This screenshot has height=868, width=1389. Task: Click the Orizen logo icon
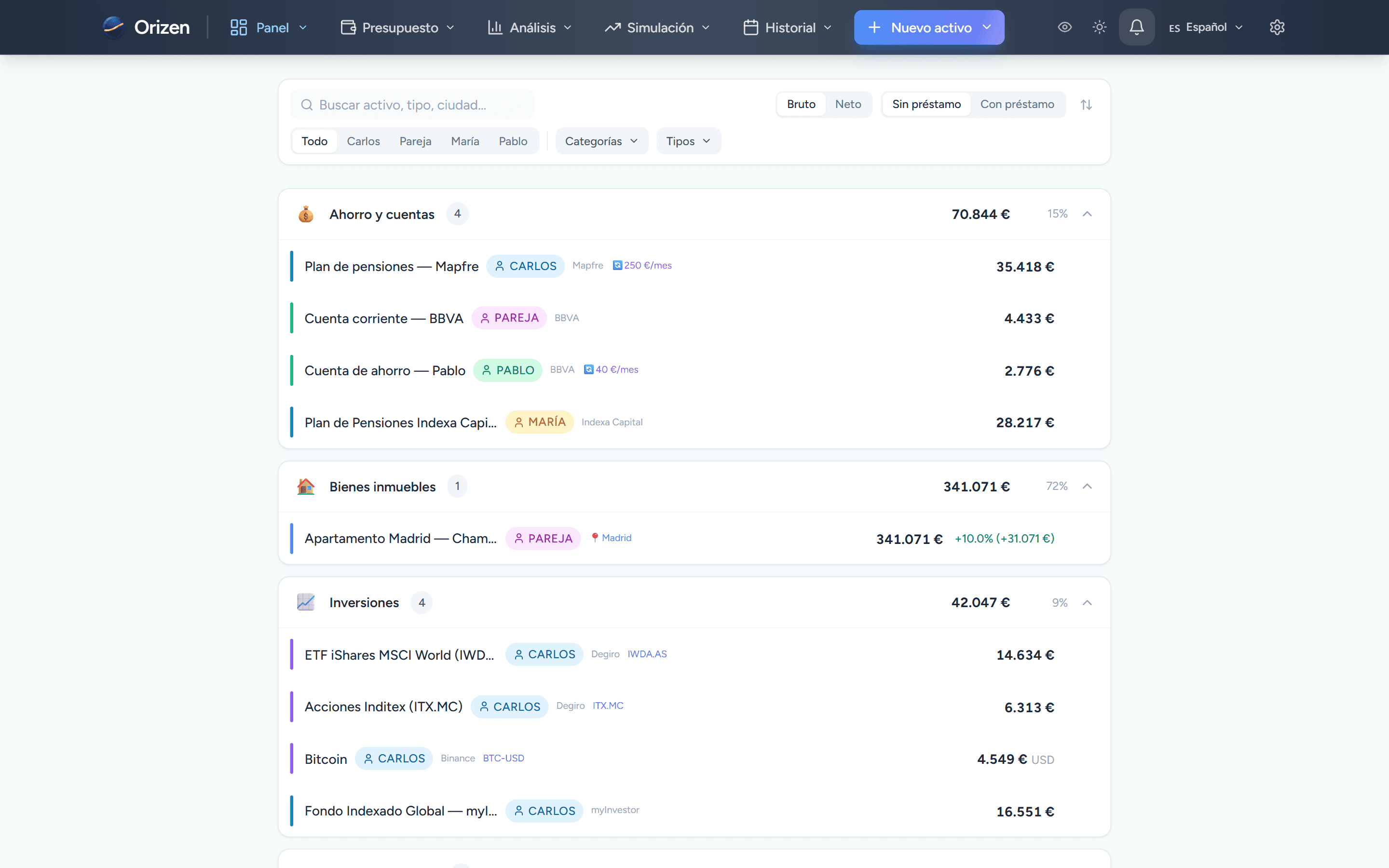point(113,27)
